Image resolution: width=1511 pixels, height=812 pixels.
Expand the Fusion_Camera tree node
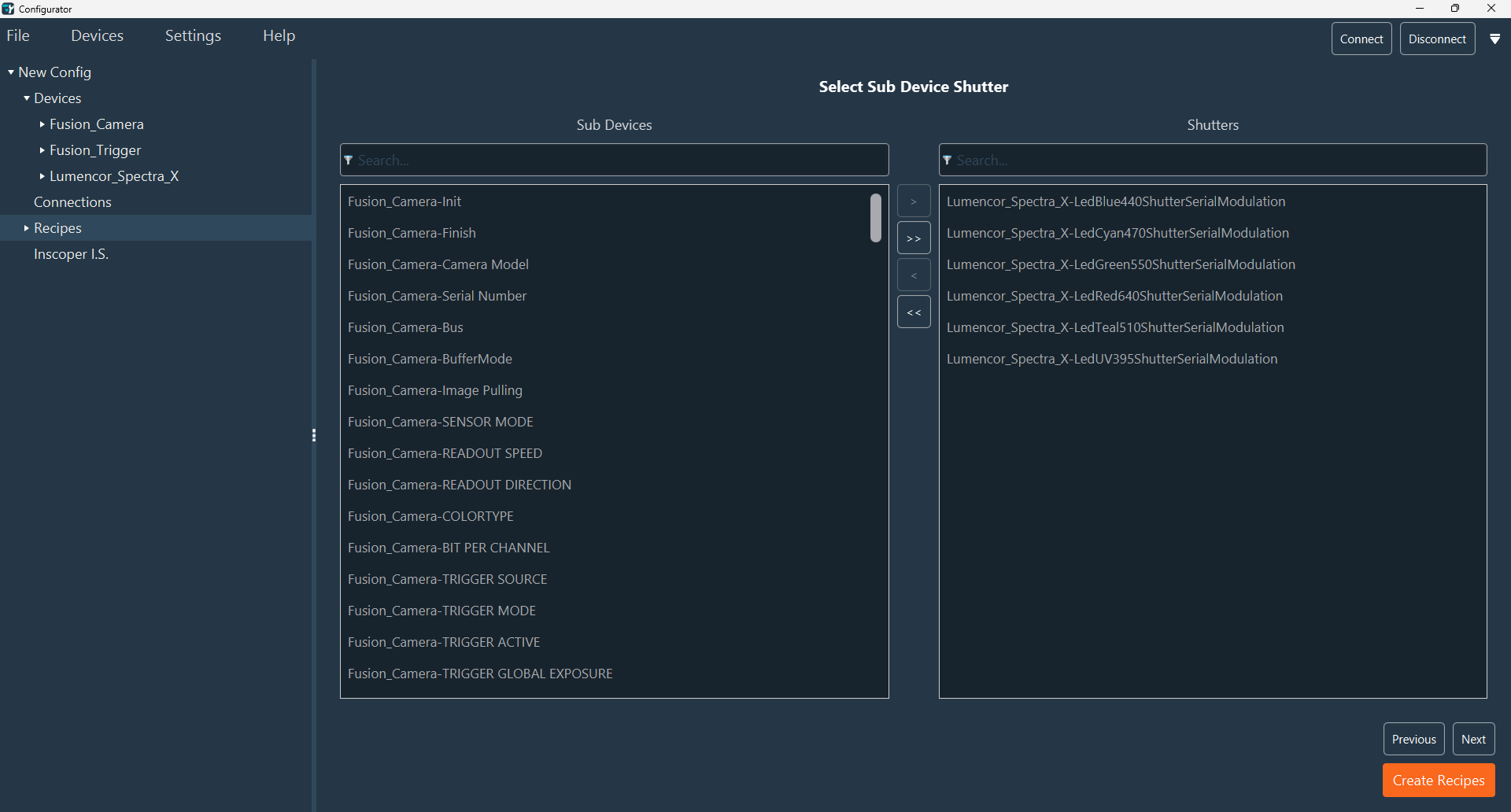point(42,124)
